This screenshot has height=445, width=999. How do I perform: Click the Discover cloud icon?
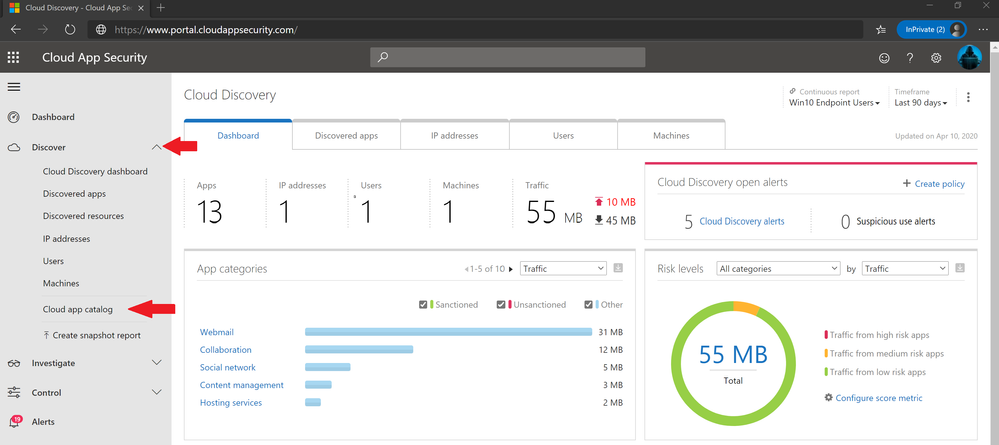tap(13, 147)
